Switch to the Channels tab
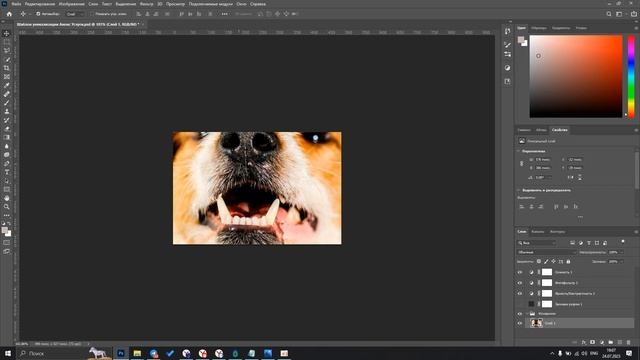This screenshot has height=360, width=640. point(538,232)
